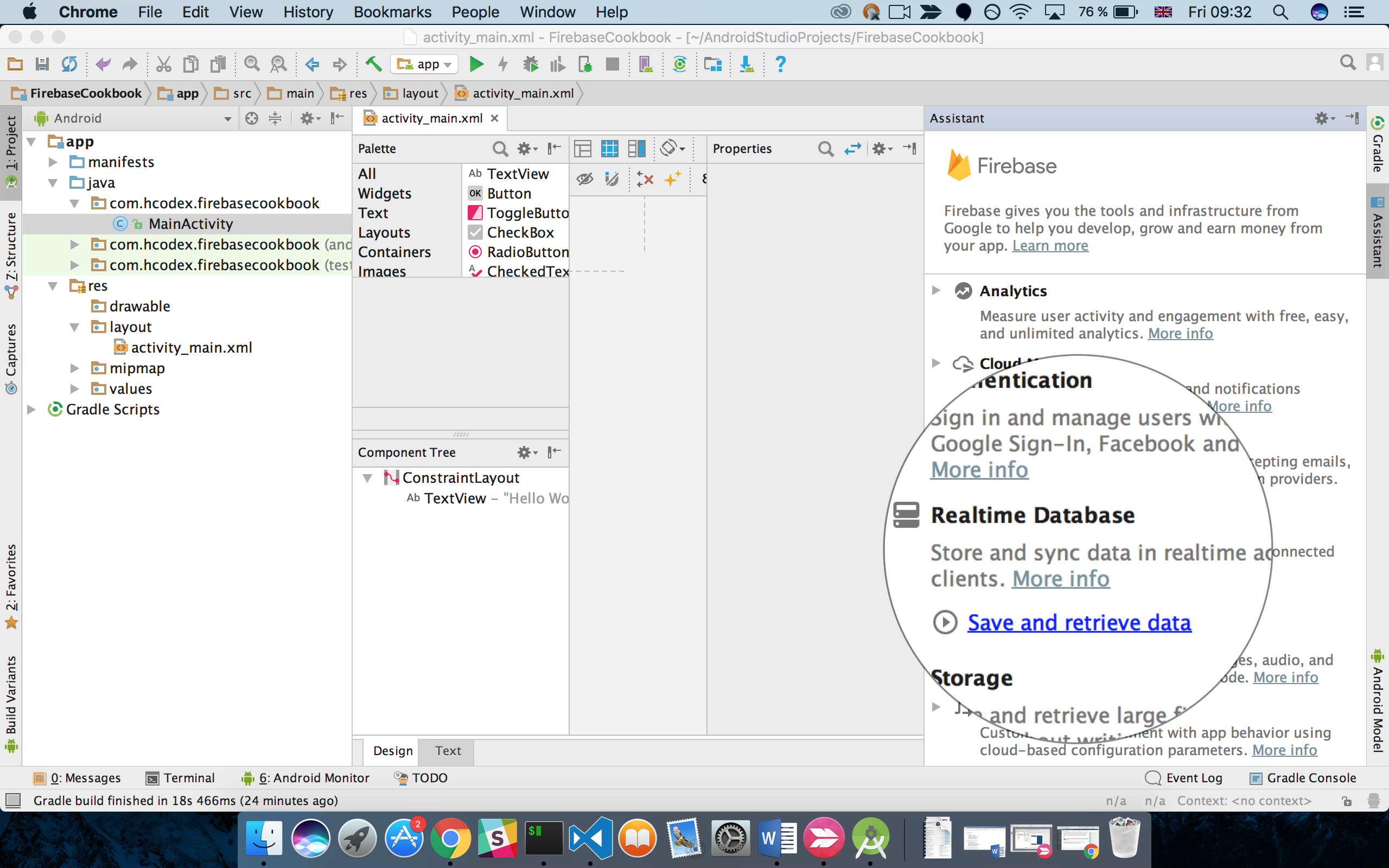Toggle Show Constraints eye icon
This screenshot has height=868, width=1389.
click(585, 179)
